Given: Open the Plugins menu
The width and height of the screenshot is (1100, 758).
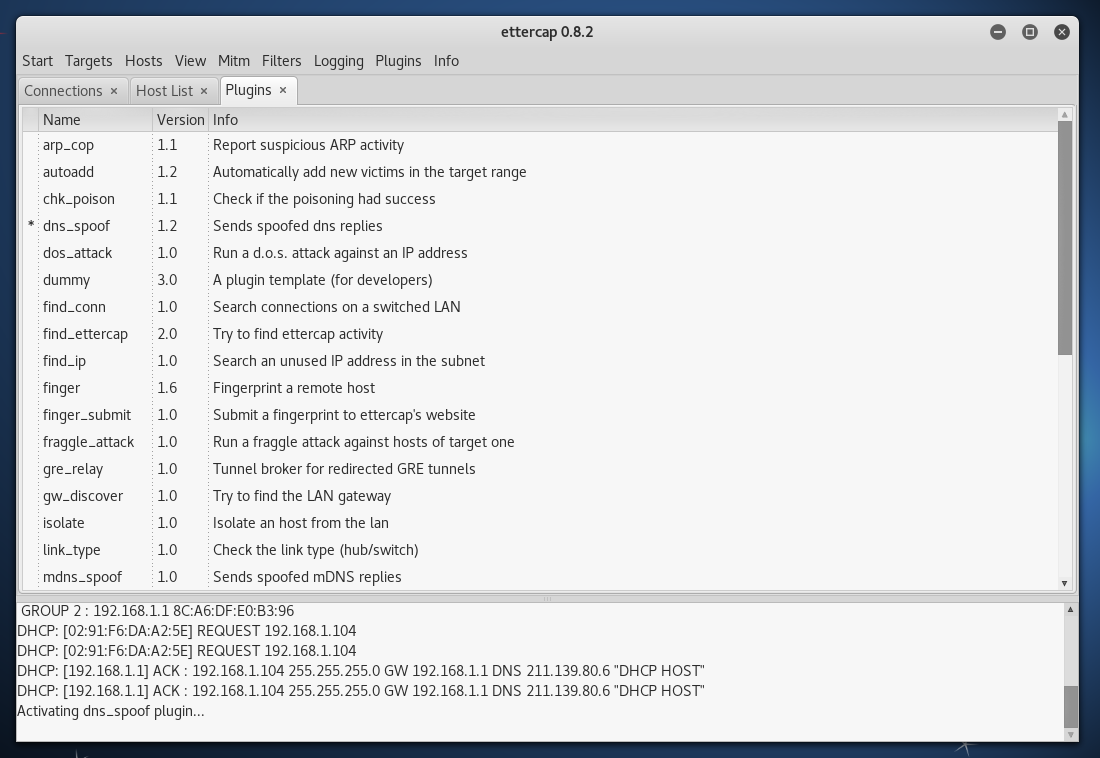Looking at the screenshot, I should (398, 61).
